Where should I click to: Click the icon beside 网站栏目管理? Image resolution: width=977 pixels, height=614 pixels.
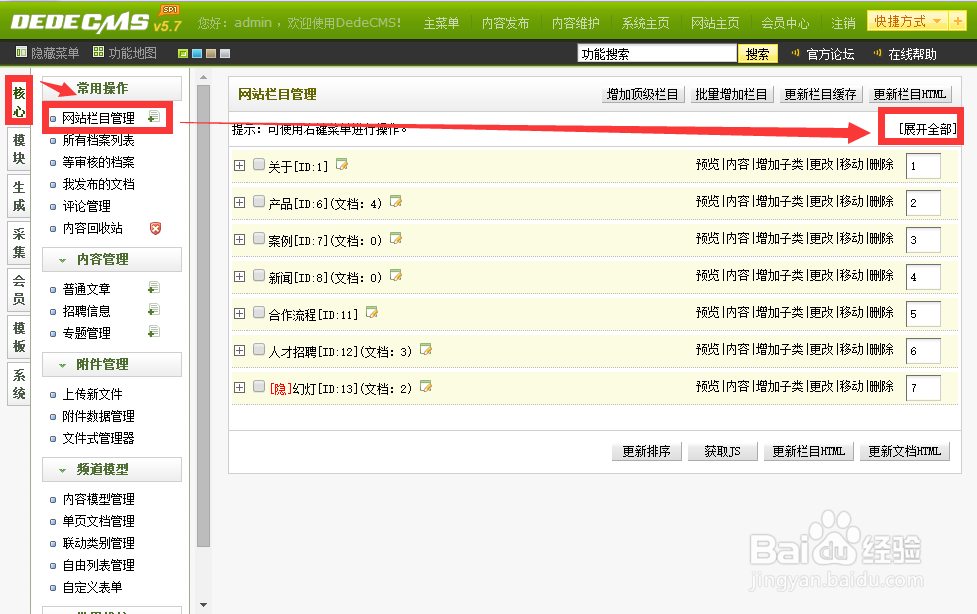[x=155, y=117]
